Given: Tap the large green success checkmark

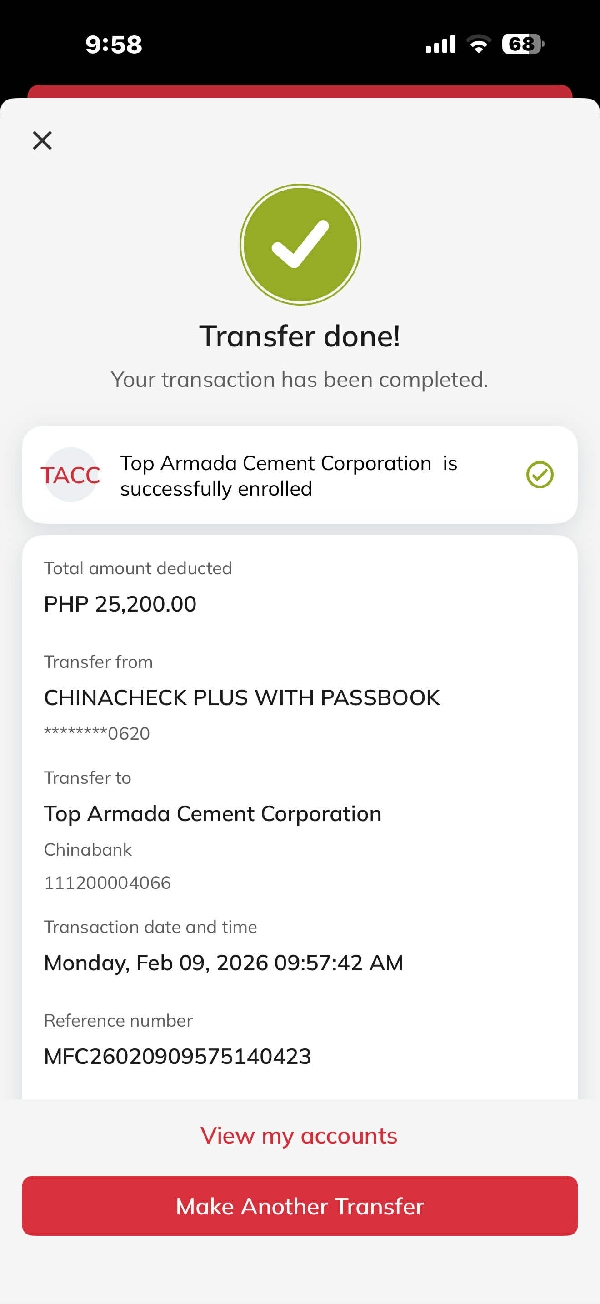Looking at the screenshot, I should pyautogui.click(x=300, y=244).
